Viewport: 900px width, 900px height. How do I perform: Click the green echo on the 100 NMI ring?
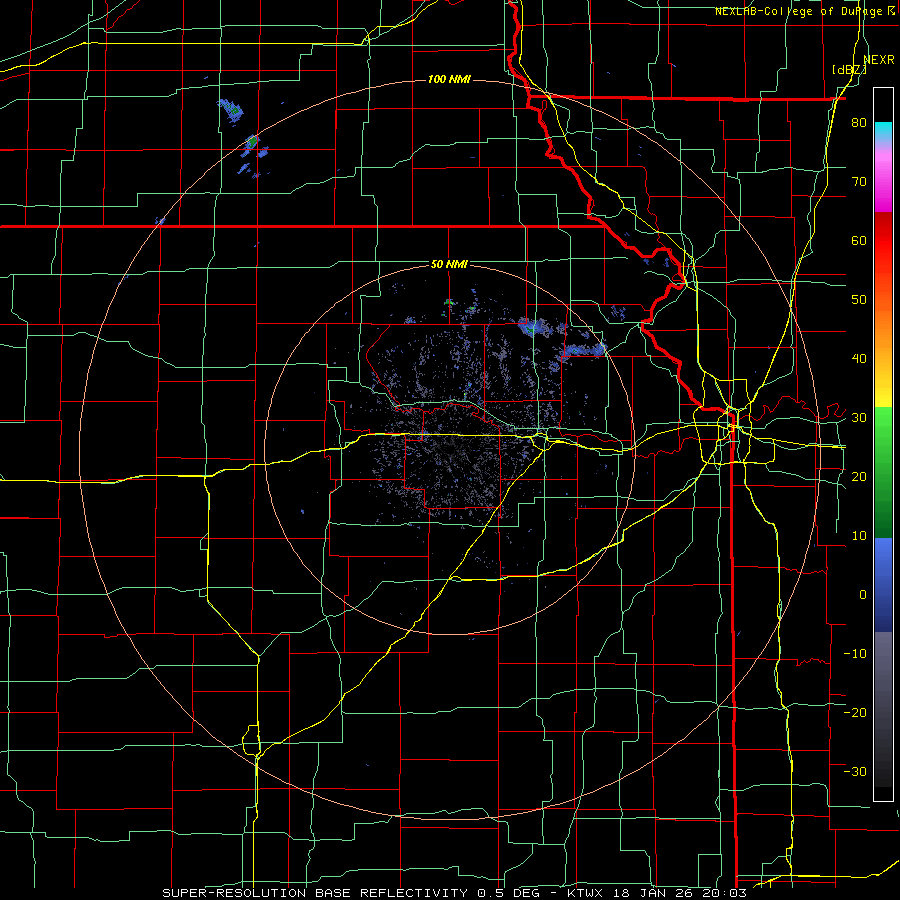pyautogui.click(x=251, y=140)
